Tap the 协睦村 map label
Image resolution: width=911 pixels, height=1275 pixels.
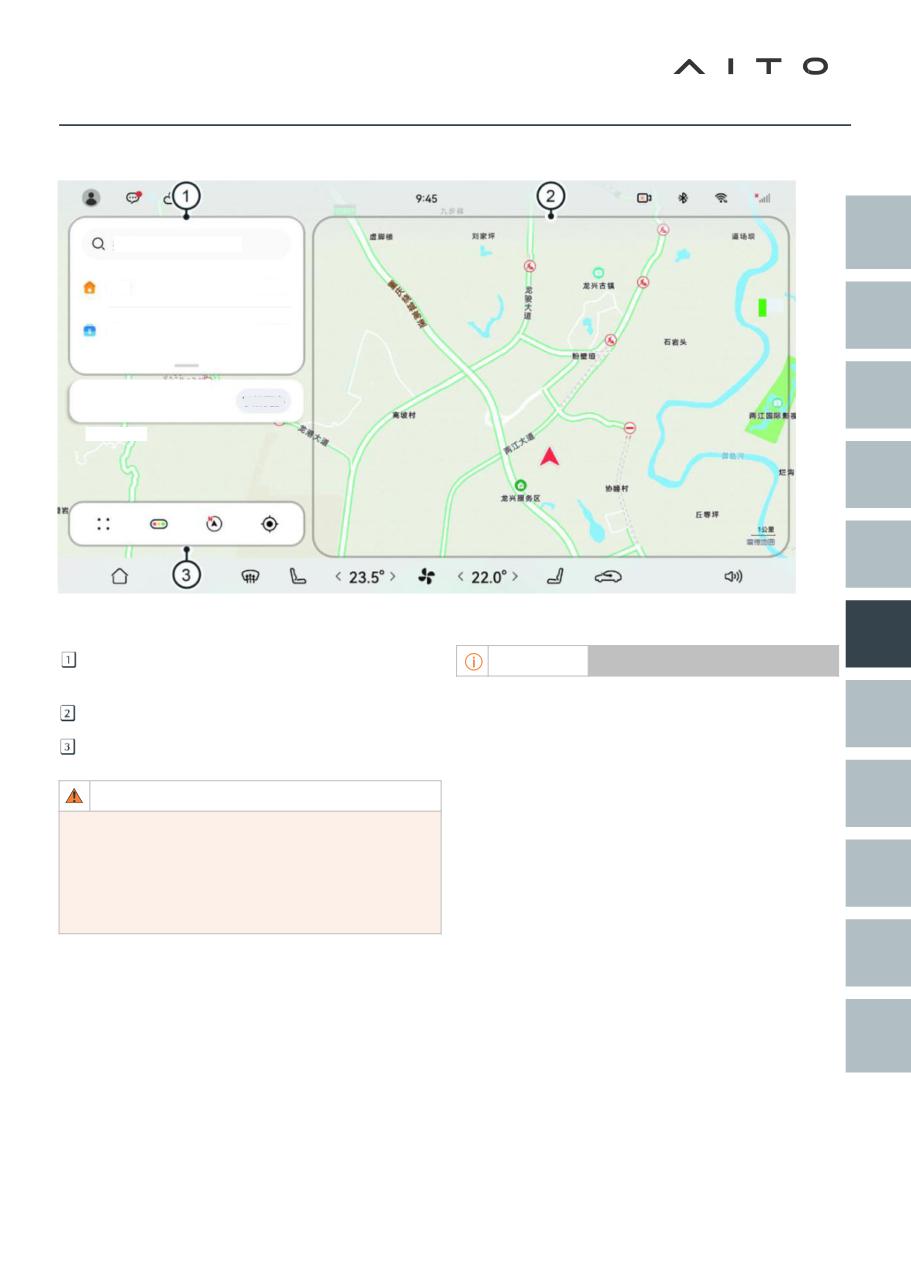coord(619,488)
